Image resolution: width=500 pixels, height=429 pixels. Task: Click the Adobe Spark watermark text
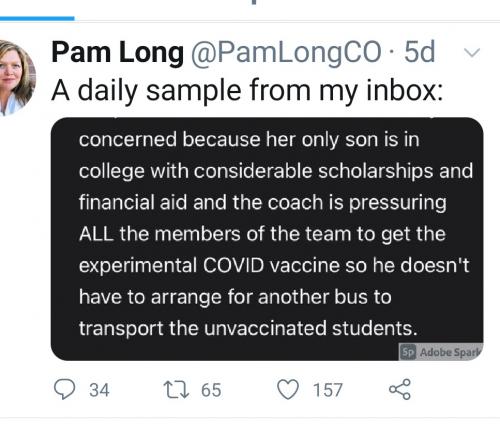451,352
